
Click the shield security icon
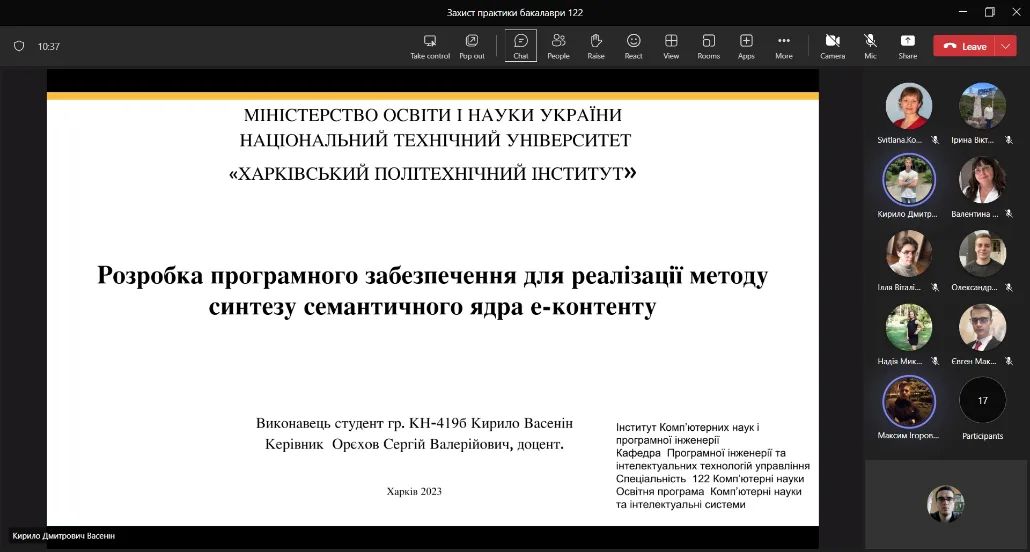19,46
